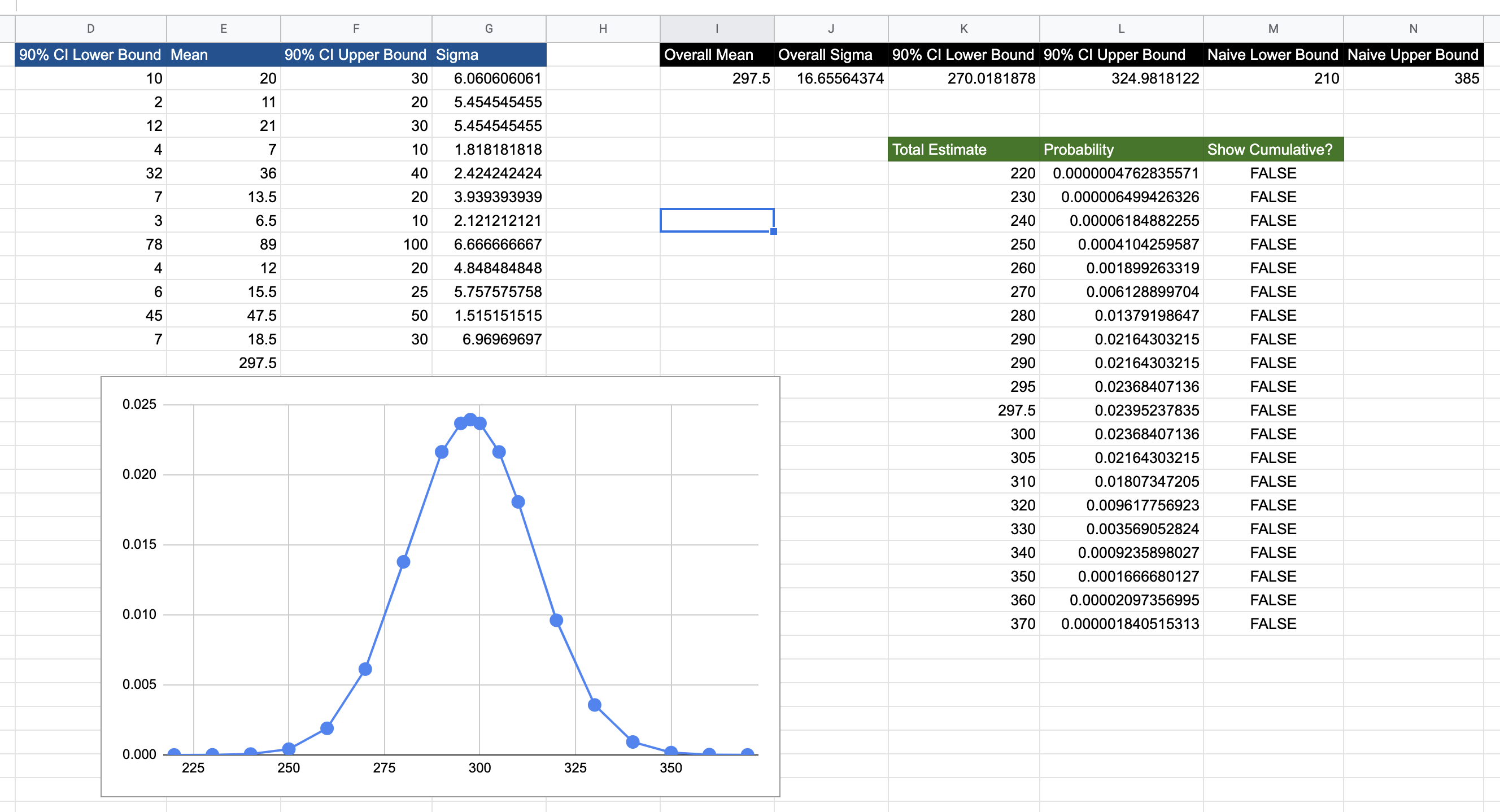1500x812 pixels.
Task: Select column M header
Action: click(x=1274, y=29)
